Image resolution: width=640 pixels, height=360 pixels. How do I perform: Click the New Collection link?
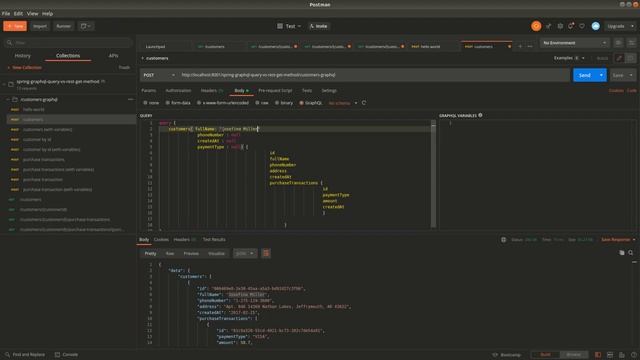click(24, 67)
